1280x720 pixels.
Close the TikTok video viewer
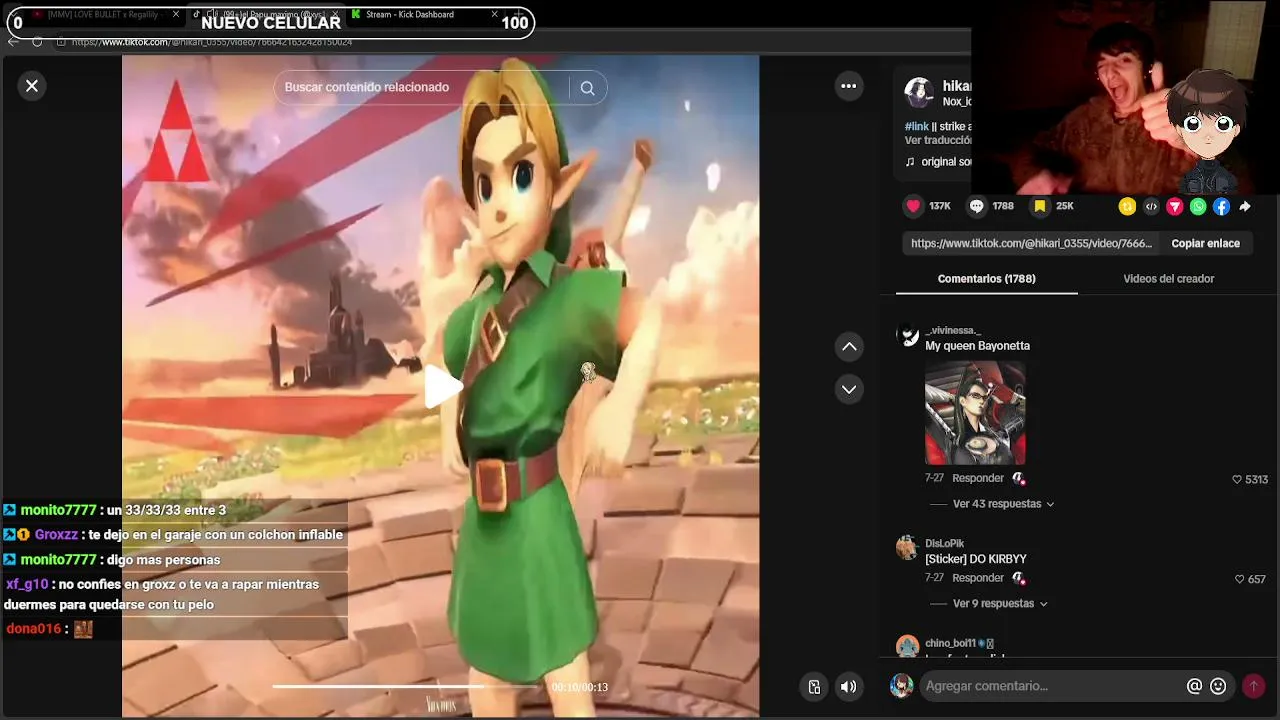(x=32, y=86)
